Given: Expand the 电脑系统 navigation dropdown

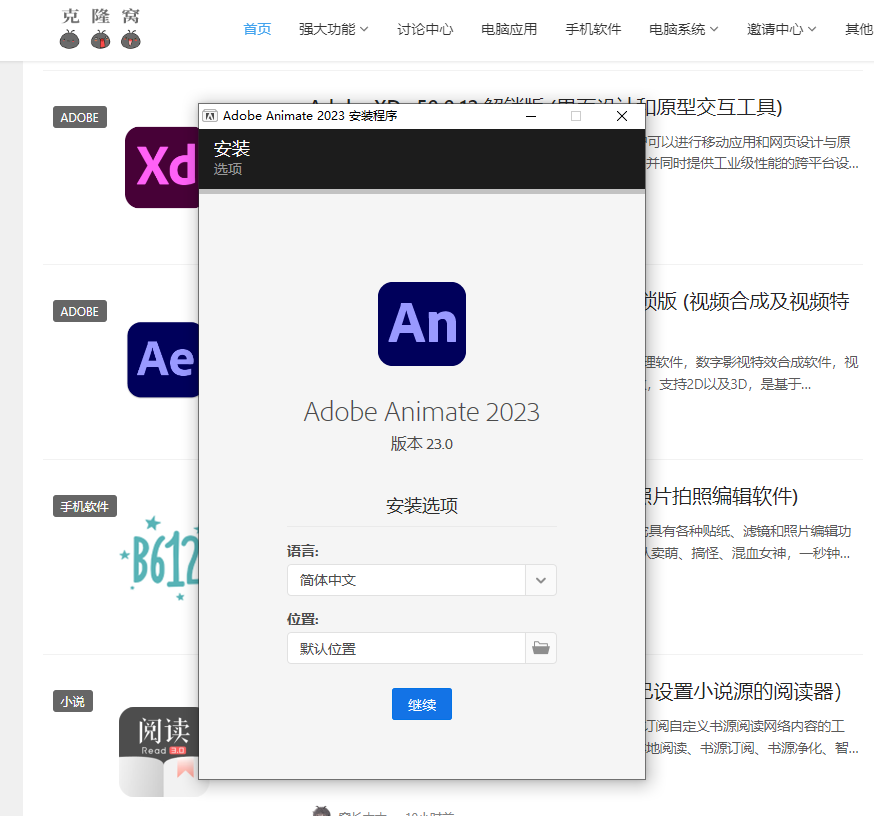Looking at the screenshot, I should click(683, 29).
